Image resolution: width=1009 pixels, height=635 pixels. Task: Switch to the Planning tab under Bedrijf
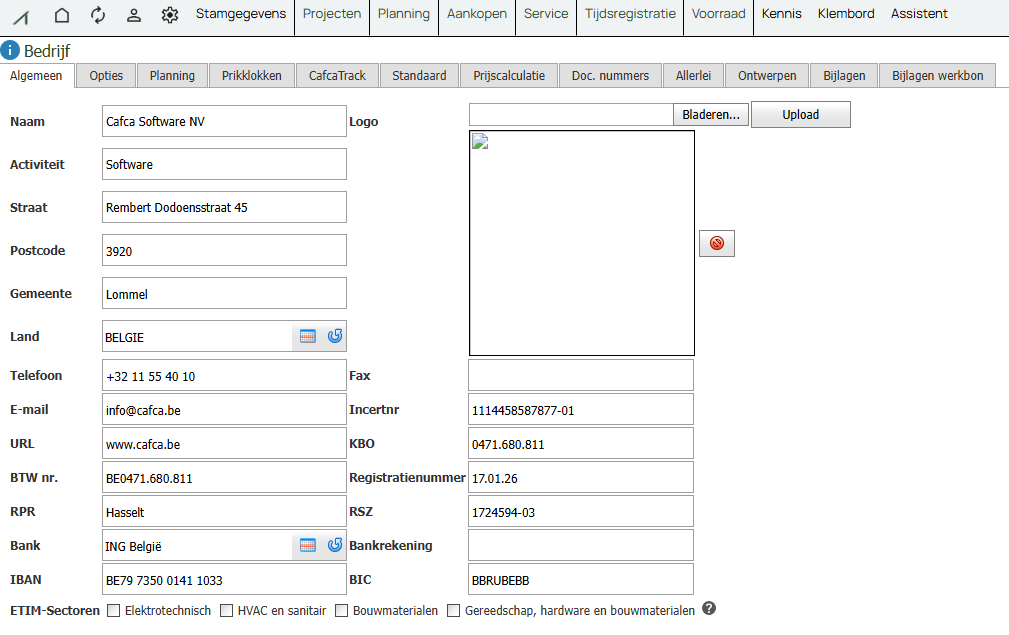172,75
